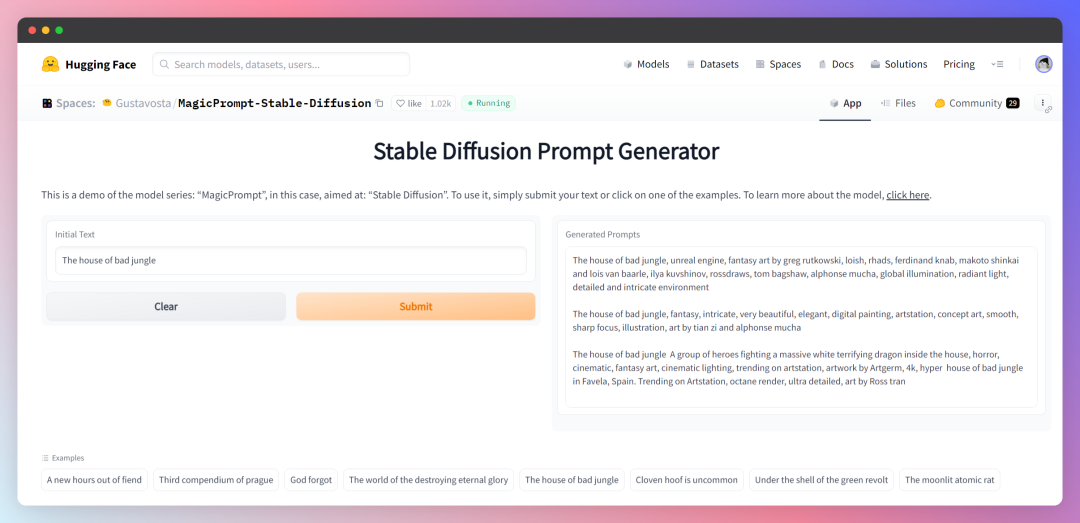Select example 'A new hours out of fiend'
Viewport: 1080px width, 523px height.
pyautogui.click(x=95, y=480)
